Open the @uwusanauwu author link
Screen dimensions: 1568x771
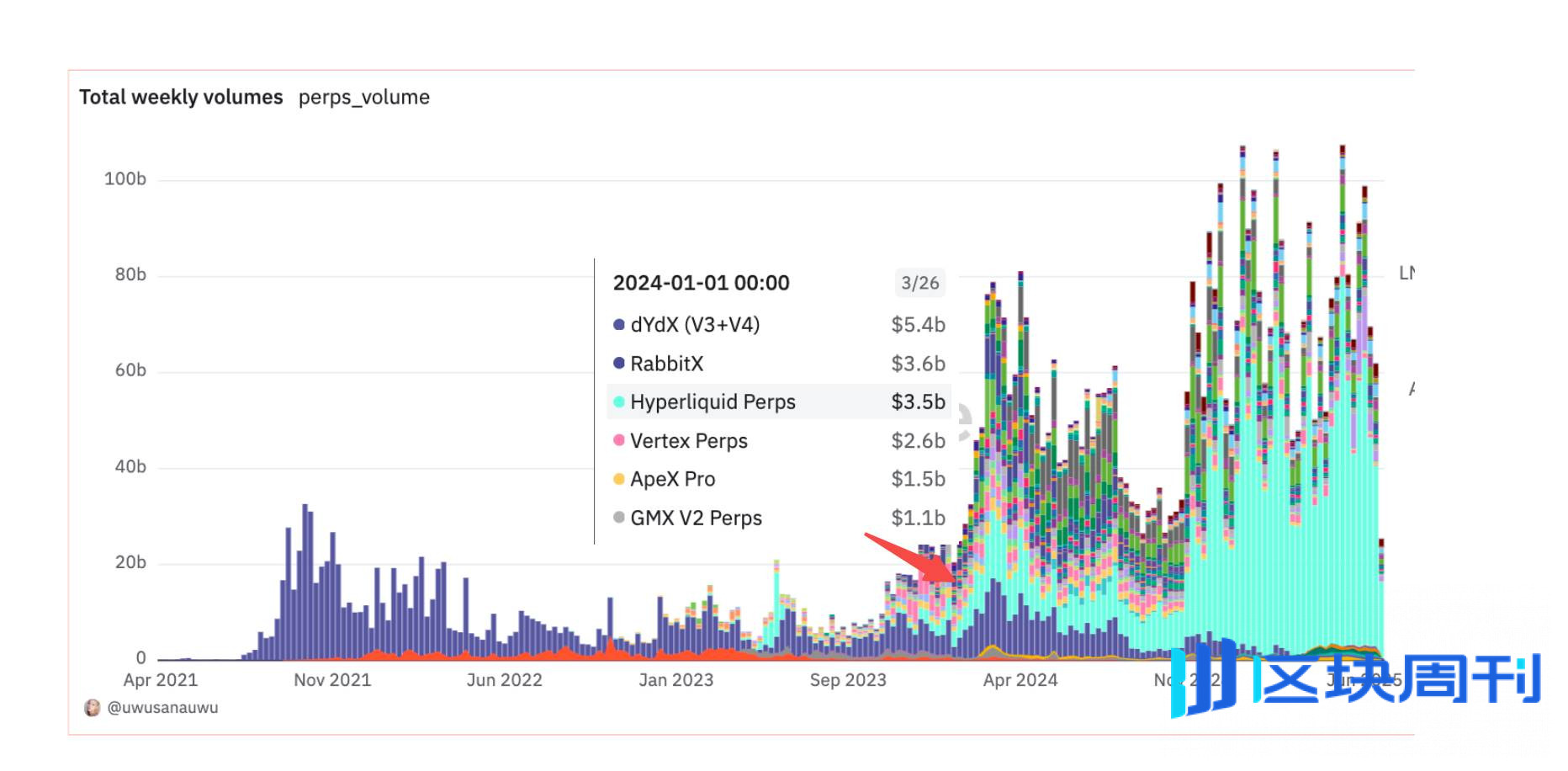163,708
